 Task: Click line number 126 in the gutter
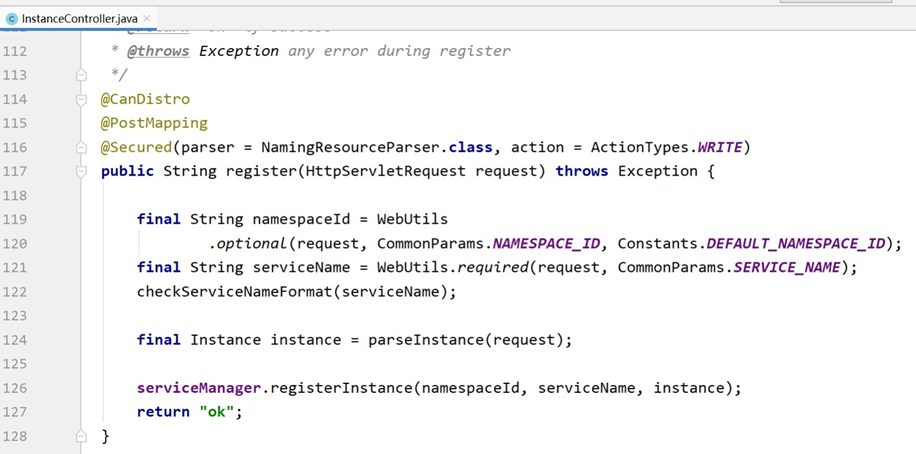[x=15, y=388]
